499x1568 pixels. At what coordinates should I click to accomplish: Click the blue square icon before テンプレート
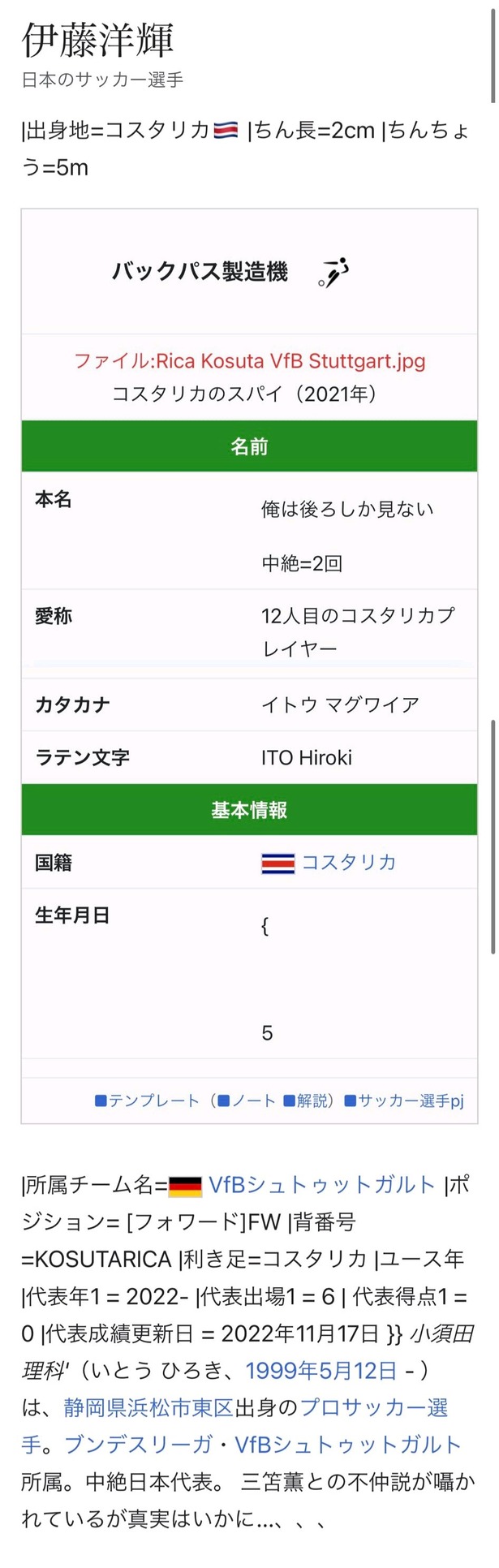(101, 1101)
